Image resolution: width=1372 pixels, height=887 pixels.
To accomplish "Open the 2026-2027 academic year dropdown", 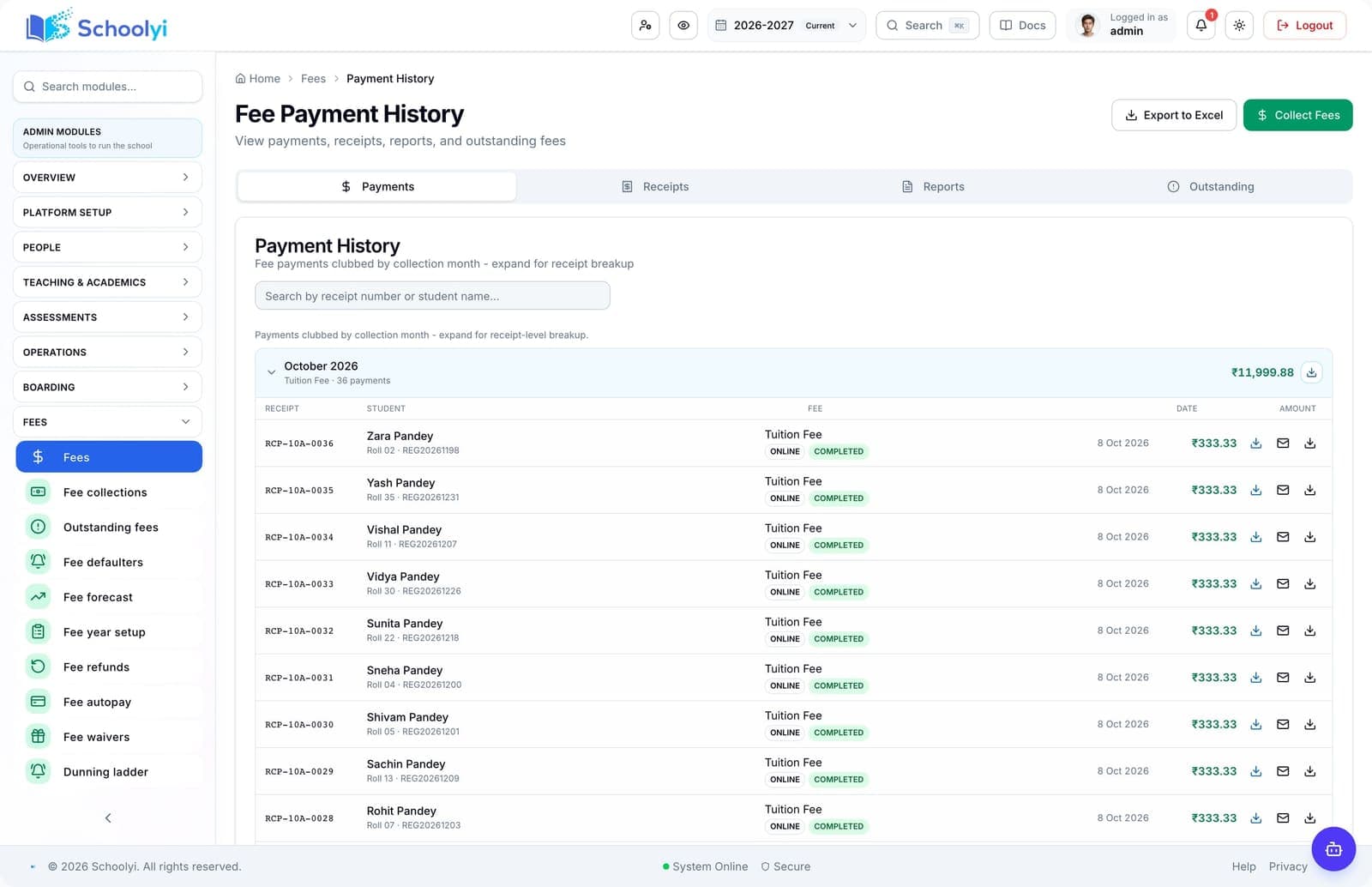I will point(786,26).
